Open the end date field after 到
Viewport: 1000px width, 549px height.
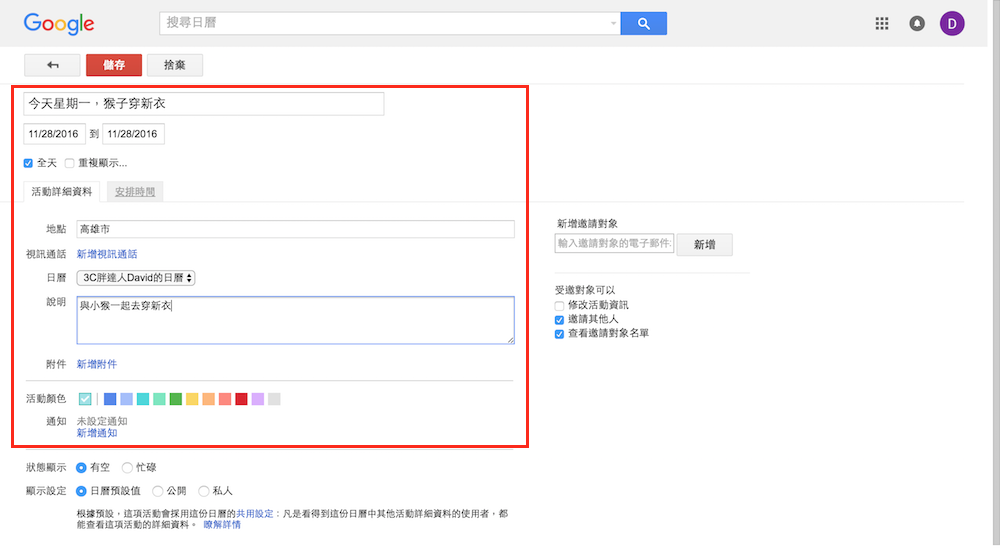[133, 134]
